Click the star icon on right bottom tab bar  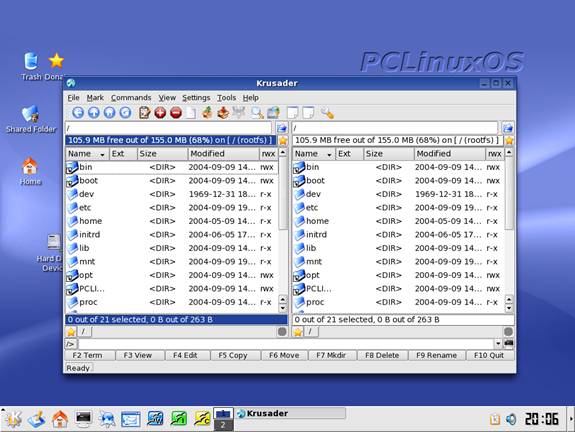(298, 332)
